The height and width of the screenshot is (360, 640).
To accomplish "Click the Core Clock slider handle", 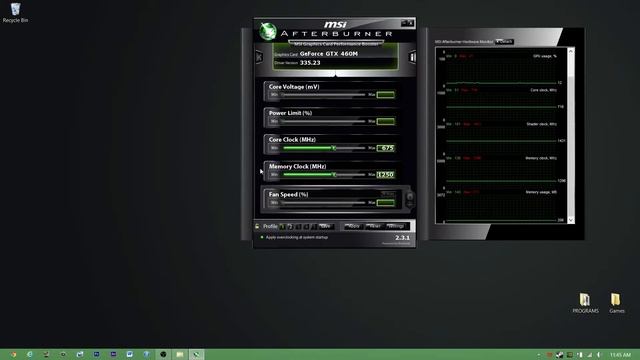I will (333, 148).
